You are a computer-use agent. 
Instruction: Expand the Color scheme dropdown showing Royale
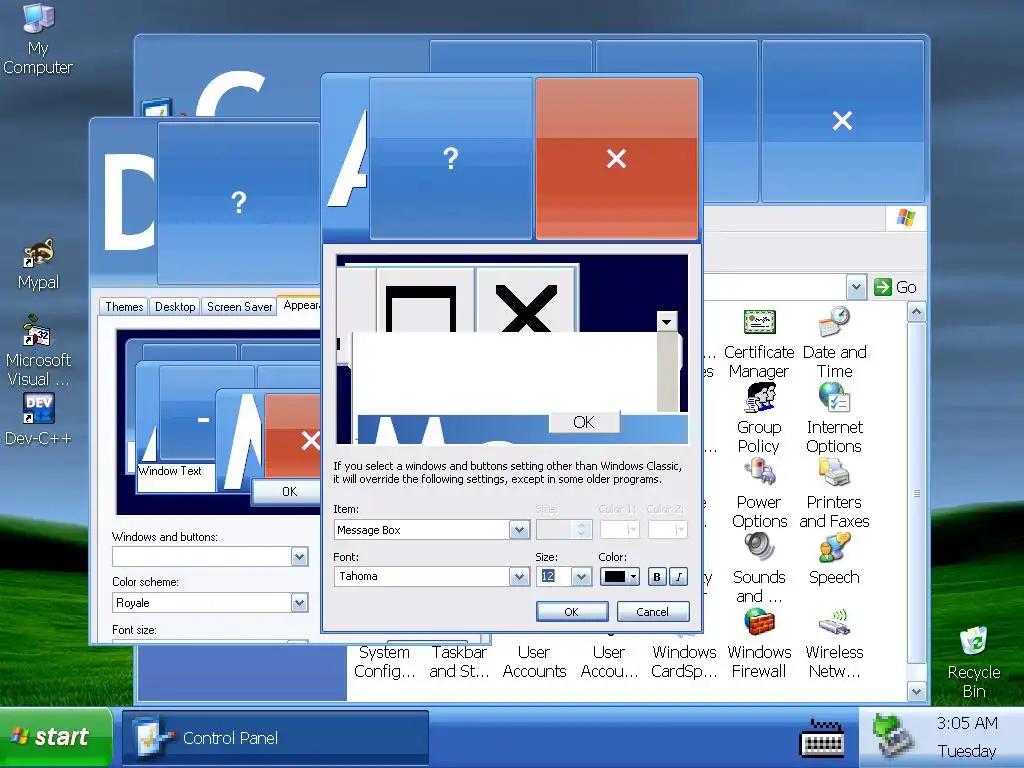point(299,603)
